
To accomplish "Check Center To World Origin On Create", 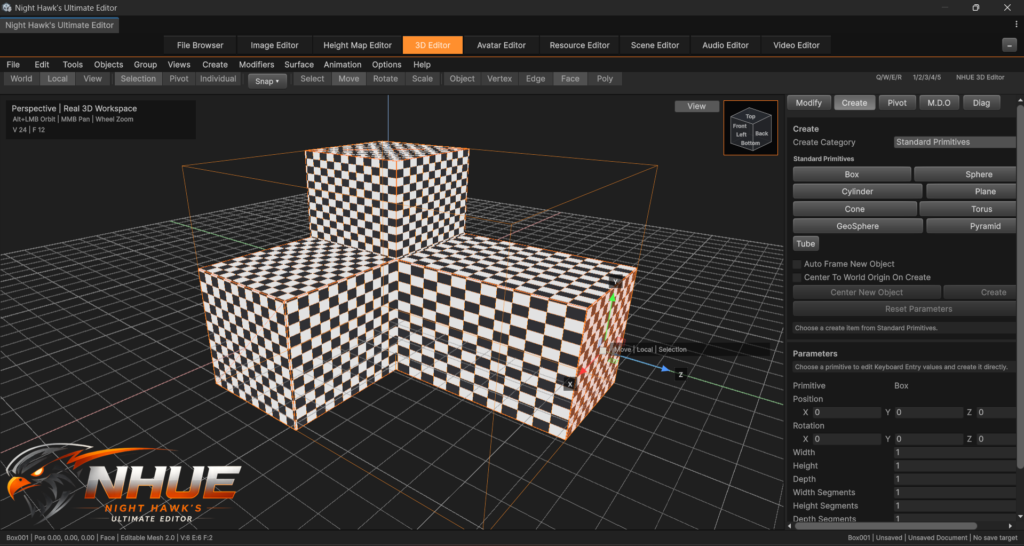I will (797, 278).
